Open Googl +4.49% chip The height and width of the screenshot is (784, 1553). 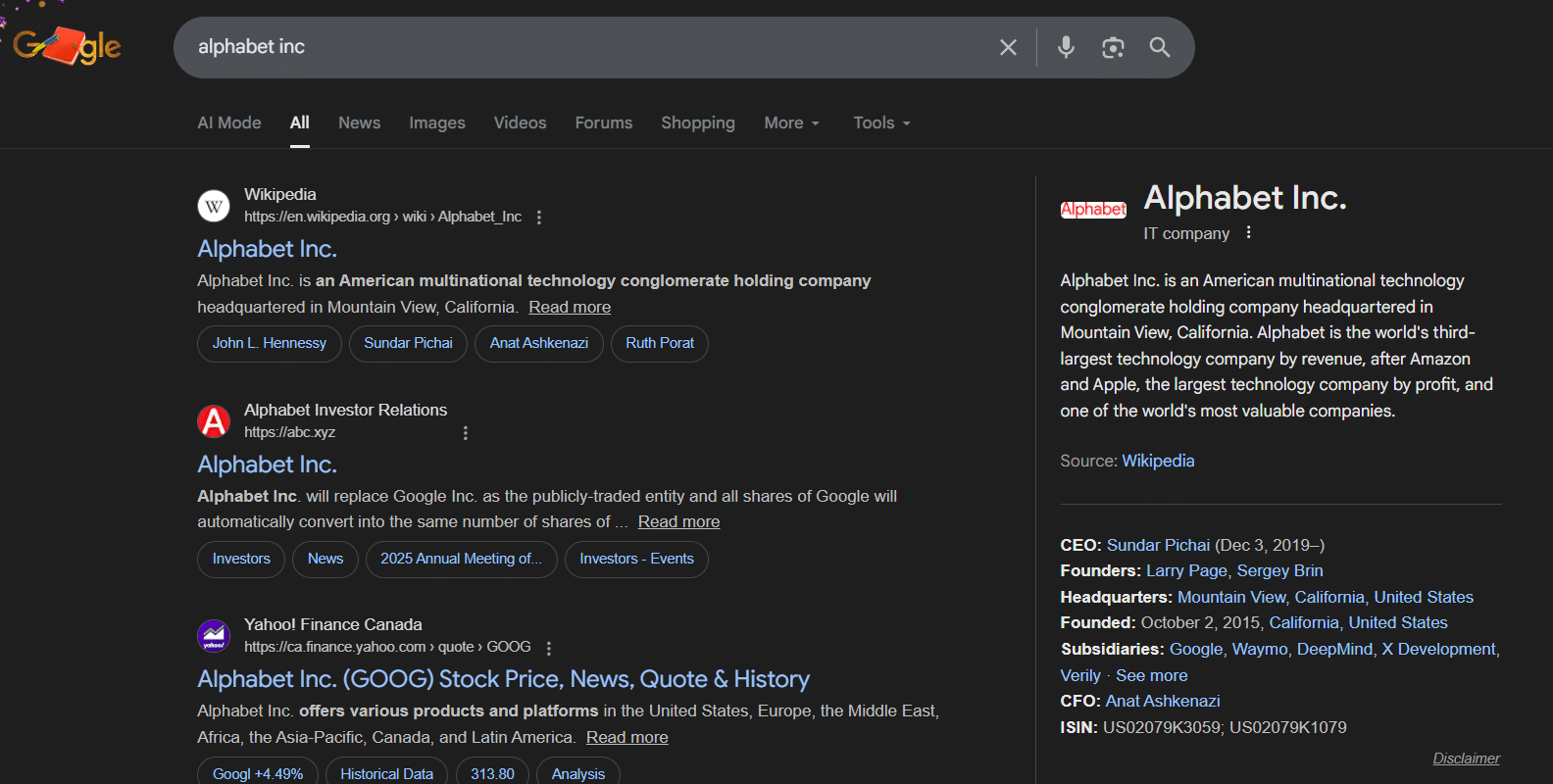(x=258, y=773)
